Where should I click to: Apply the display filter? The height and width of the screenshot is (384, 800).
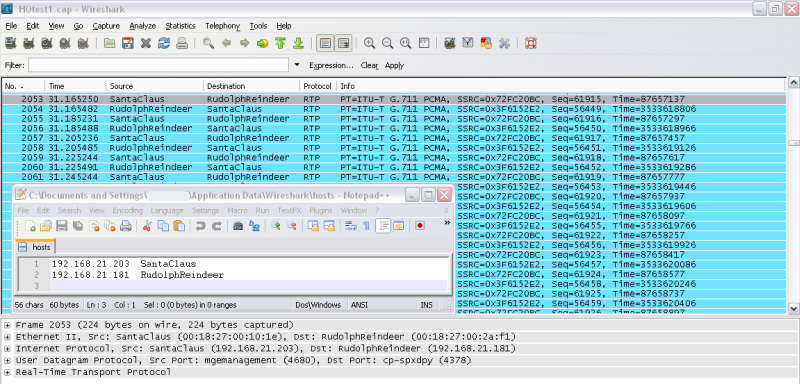point(394,65)
